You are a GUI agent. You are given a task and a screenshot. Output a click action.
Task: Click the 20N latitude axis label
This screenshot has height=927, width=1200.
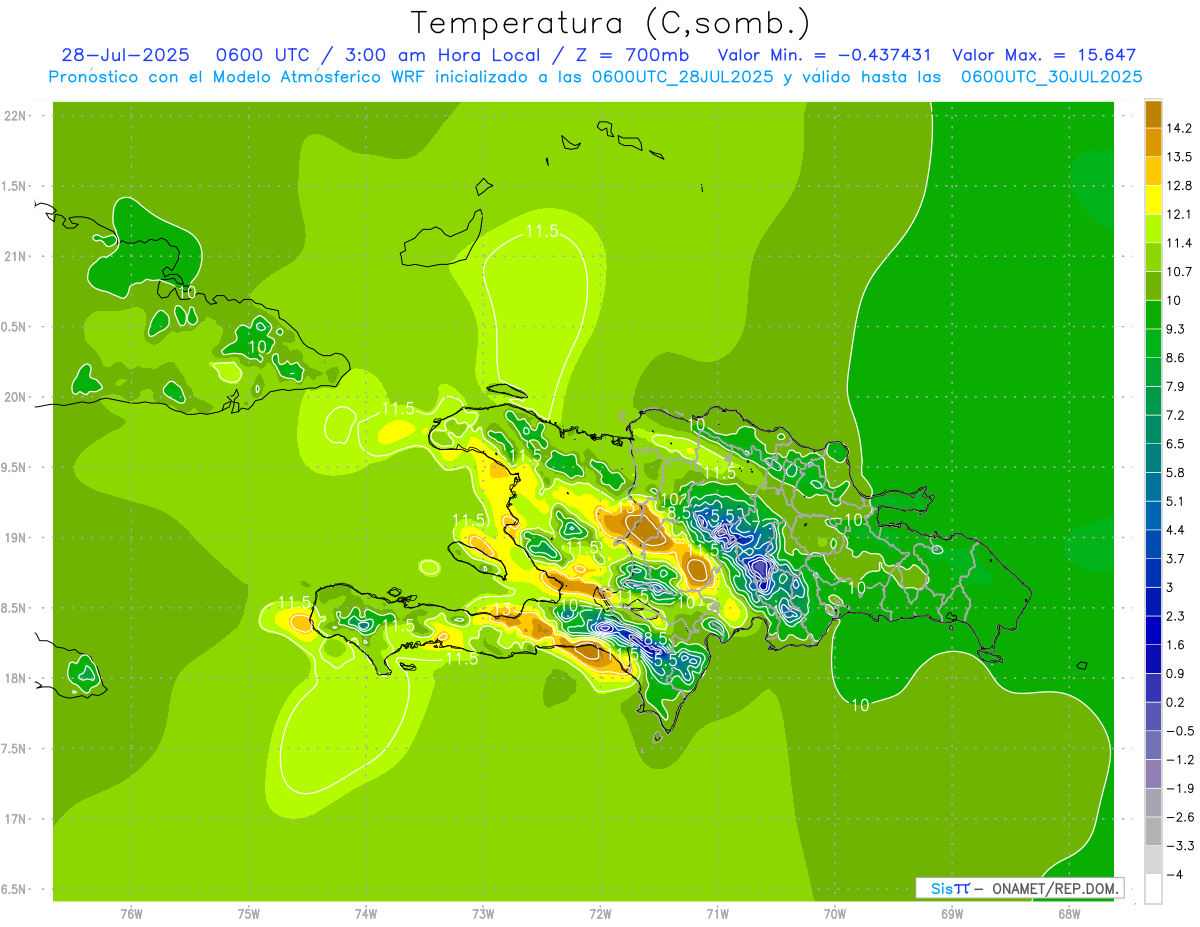click(x=16, y=397)
